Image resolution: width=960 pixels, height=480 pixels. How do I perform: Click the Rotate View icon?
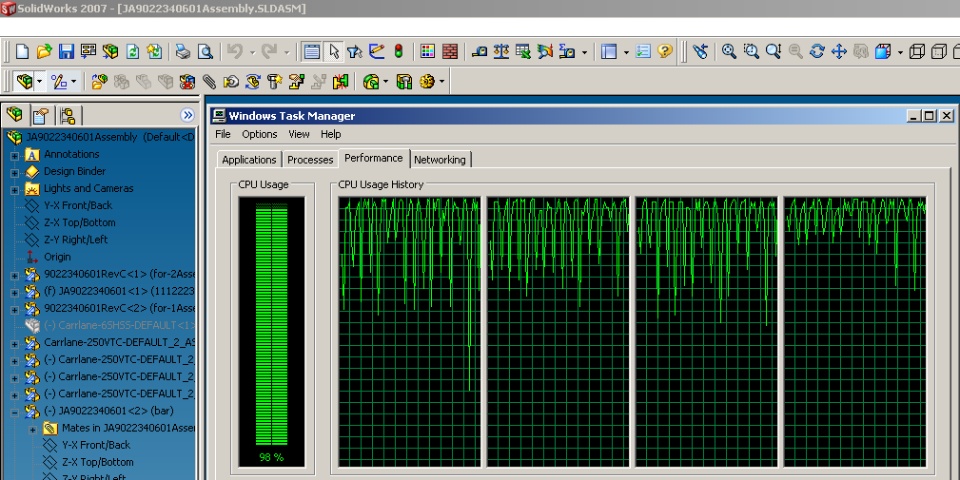(817, 51)
